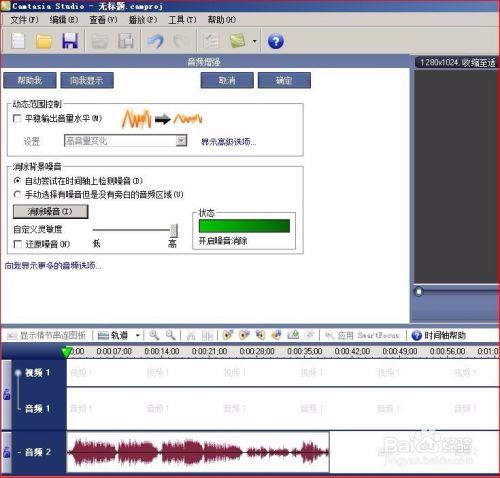Click the 向我显示 button
The height and width of the screenshot is (478, 500).
(x=87, y=80)
